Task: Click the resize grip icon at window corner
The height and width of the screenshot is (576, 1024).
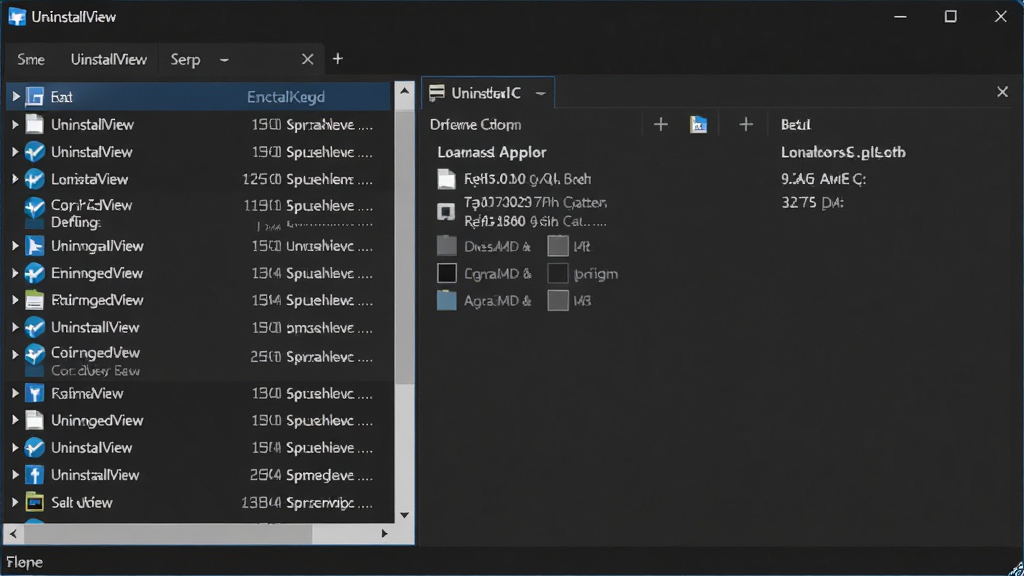Action: click(x=1016, y=568)
